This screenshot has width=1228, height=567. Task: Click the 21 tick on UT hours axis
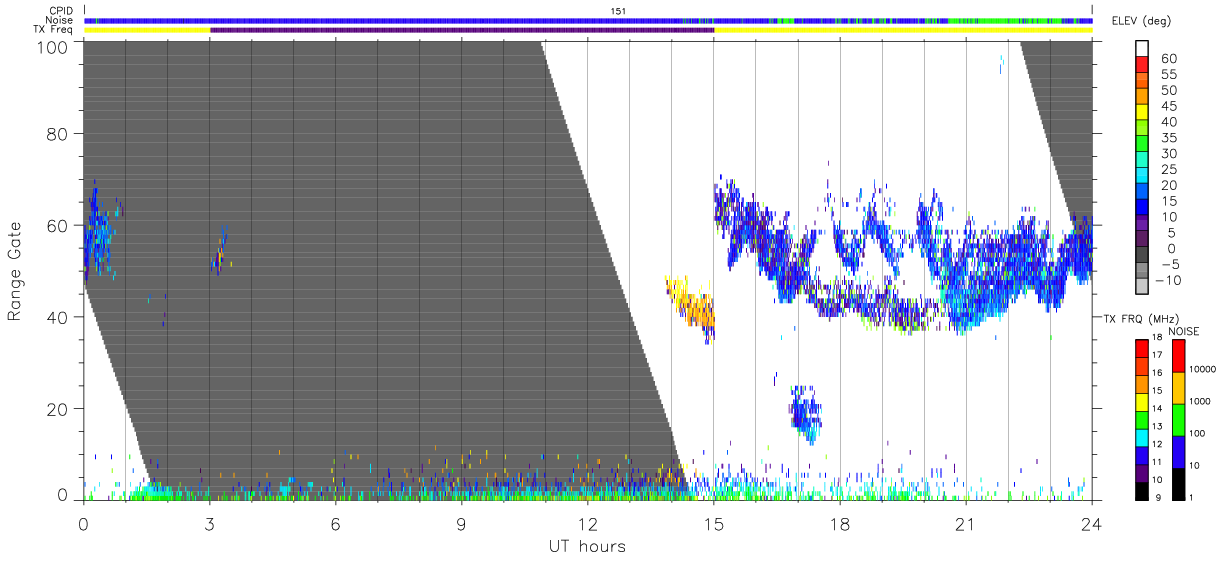[x=965, y=523]
